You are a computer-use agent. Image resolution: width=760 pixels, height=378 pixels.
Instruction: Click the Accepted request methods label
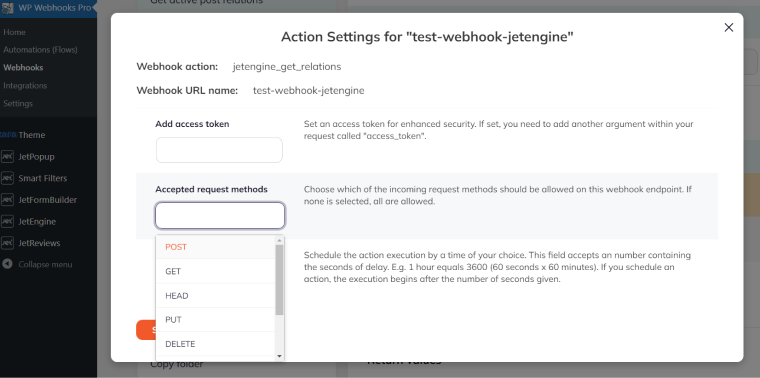(x=211, y=189)
